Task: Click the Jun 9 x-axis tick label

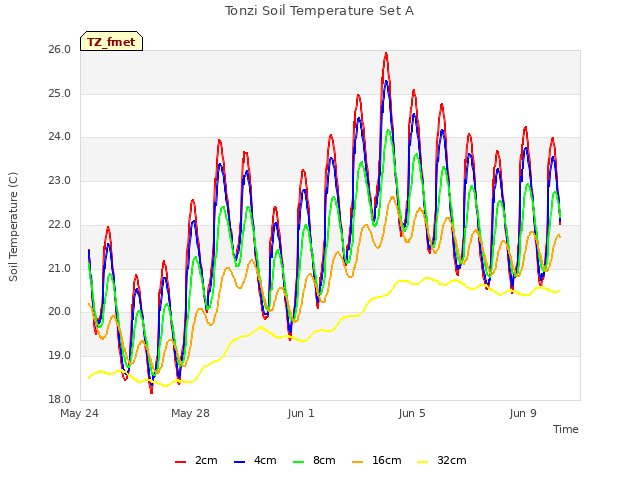Action: click(523, 413)
